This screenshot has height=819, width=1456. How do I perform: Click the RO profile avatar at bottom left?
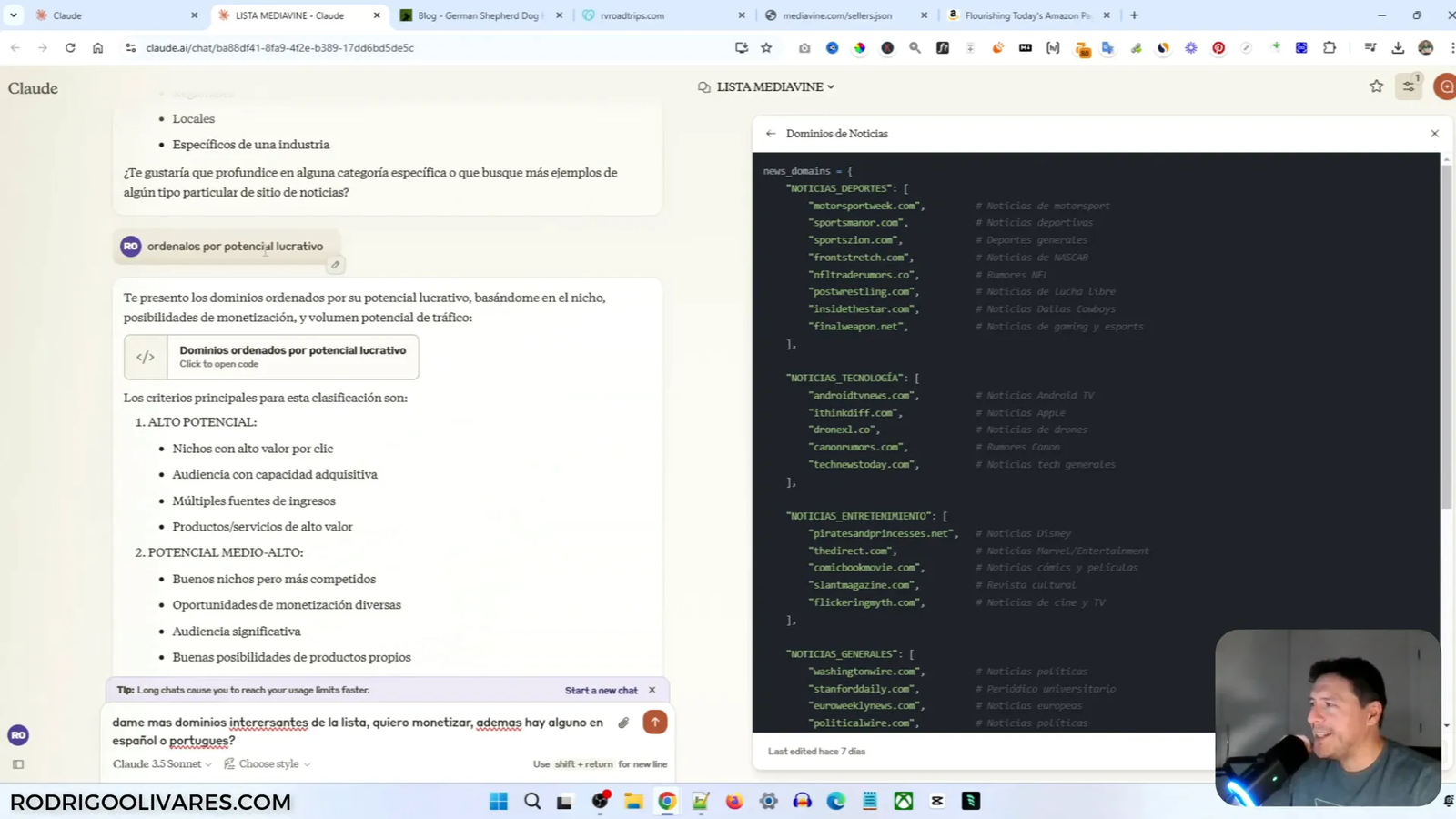point(17,734)
